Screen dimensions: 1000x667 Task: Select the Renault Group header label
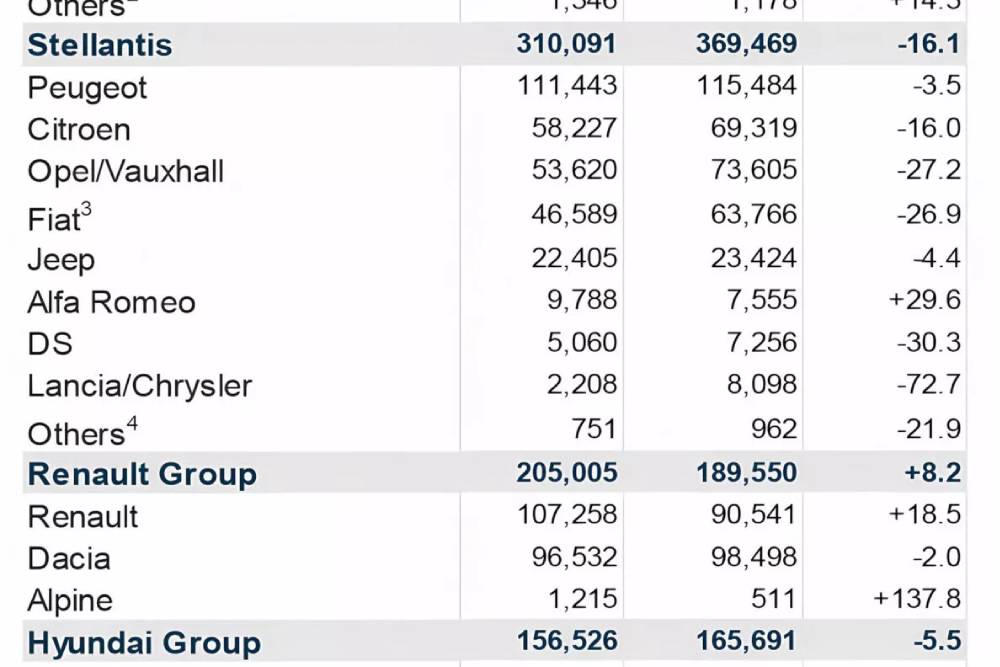point(142,474)
